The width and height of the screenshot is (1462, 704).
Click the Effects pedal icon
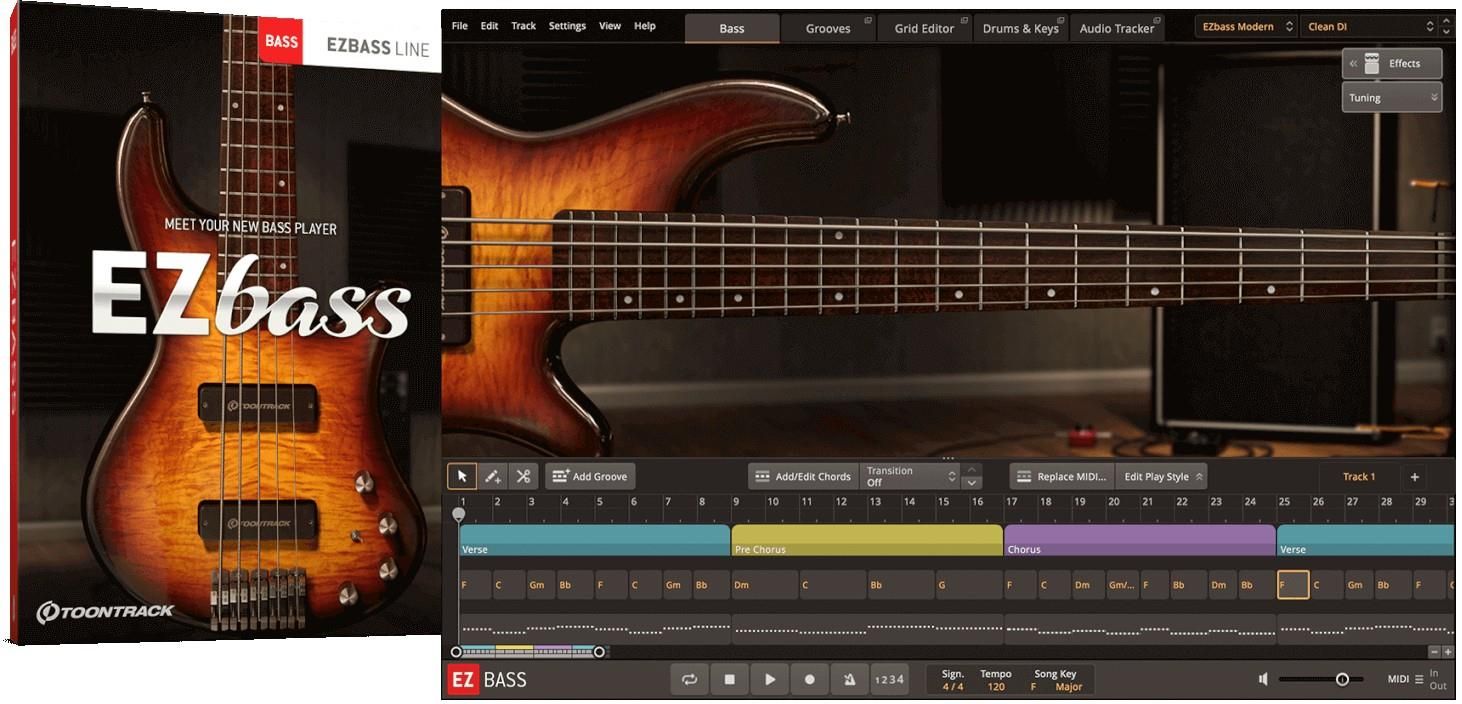pyautogui.click(x=1372, y=63)
